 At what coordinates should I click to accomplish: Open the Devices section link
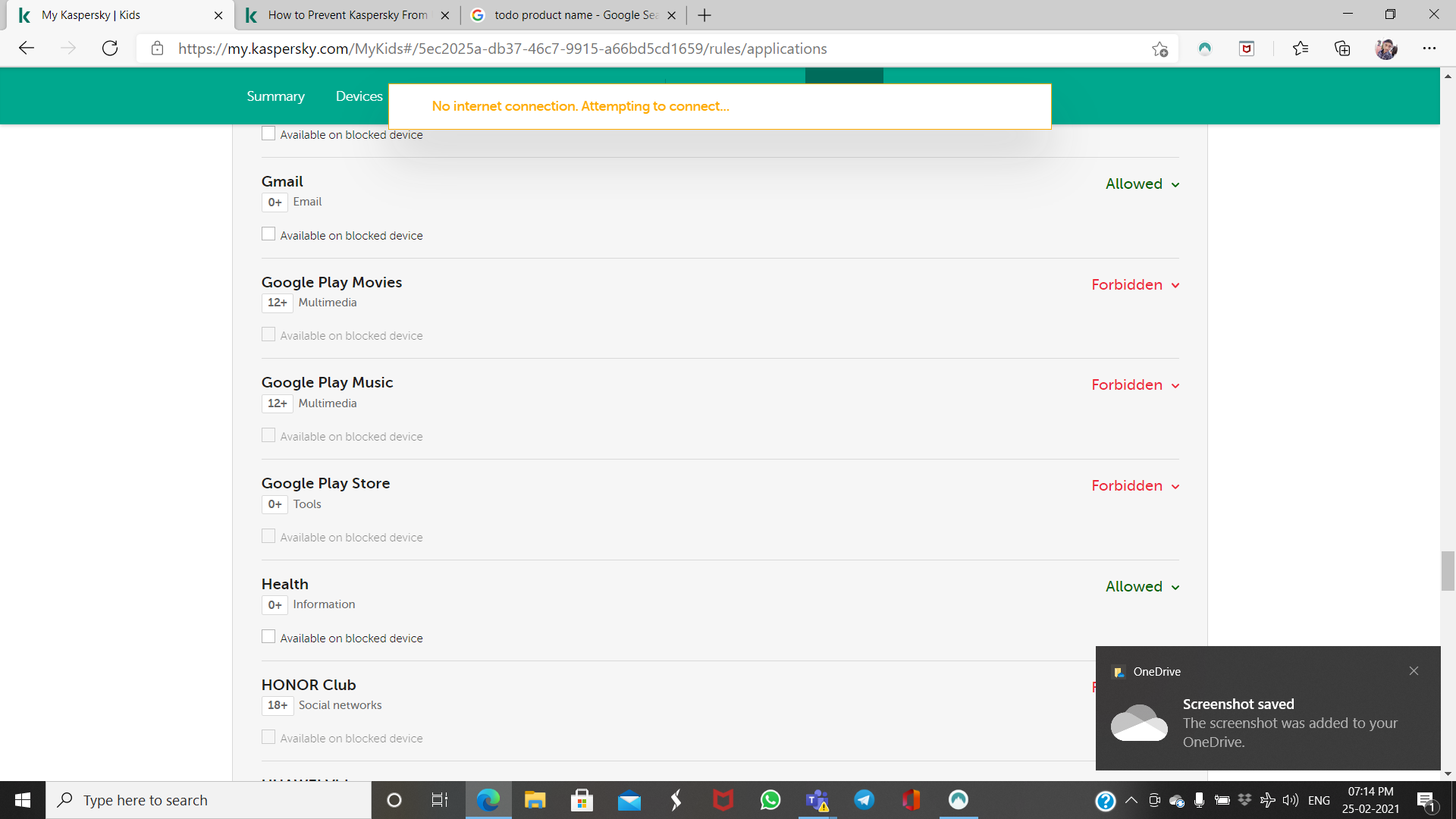(x=359, y=96)
